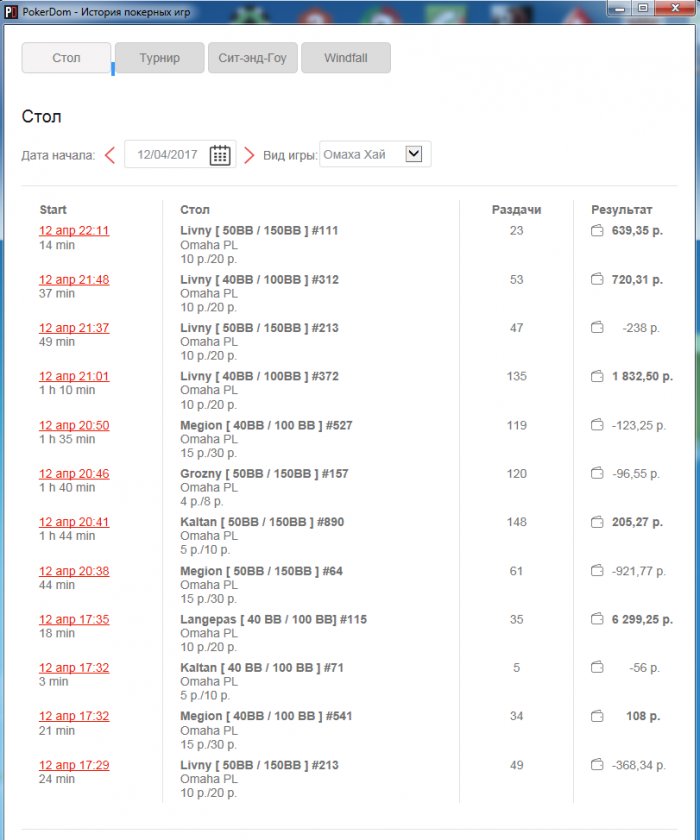700x840 pixels.
Task: Open calendar picker next to start date
Action: (x=220, y=155)
